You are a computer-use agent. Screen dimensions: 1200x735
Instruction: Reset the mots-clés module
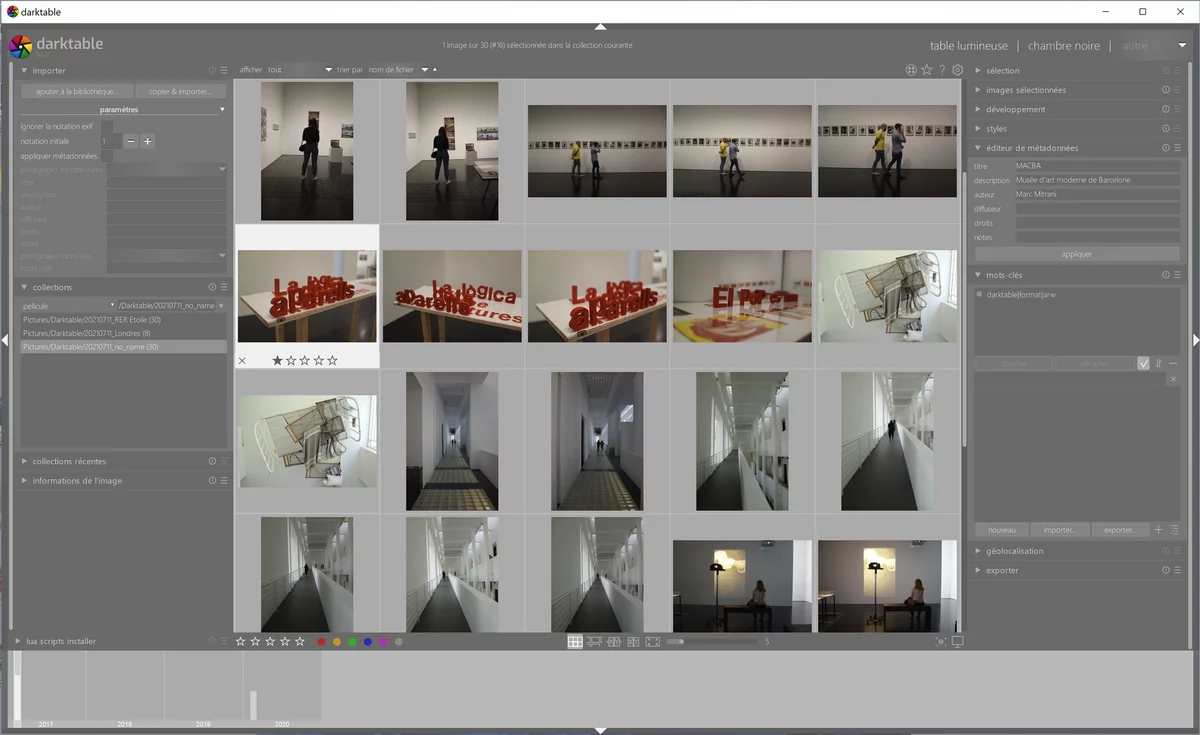[x=1166, y=275]
